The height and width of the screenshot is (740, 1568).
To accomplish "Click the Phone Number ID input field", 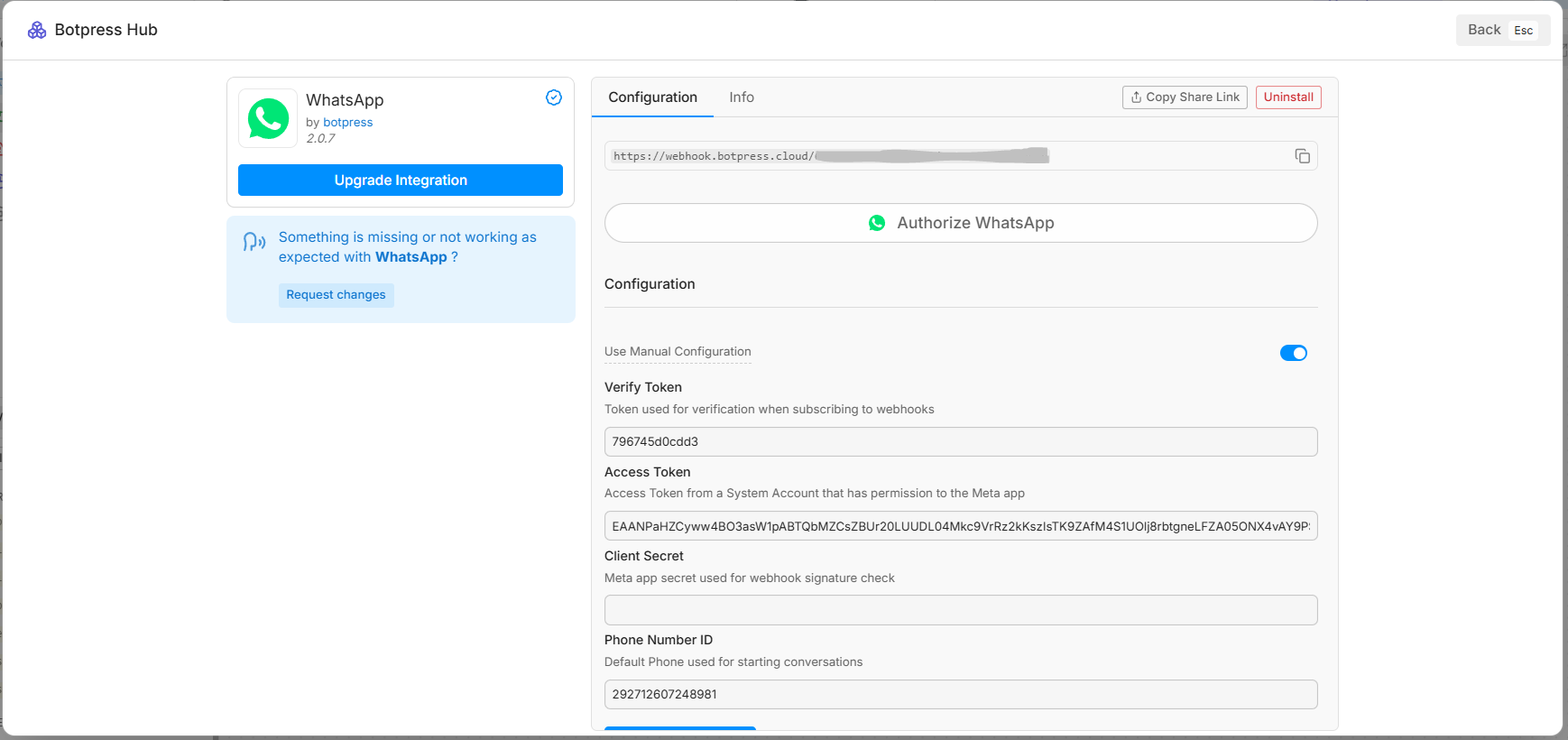I will (961, 695).
